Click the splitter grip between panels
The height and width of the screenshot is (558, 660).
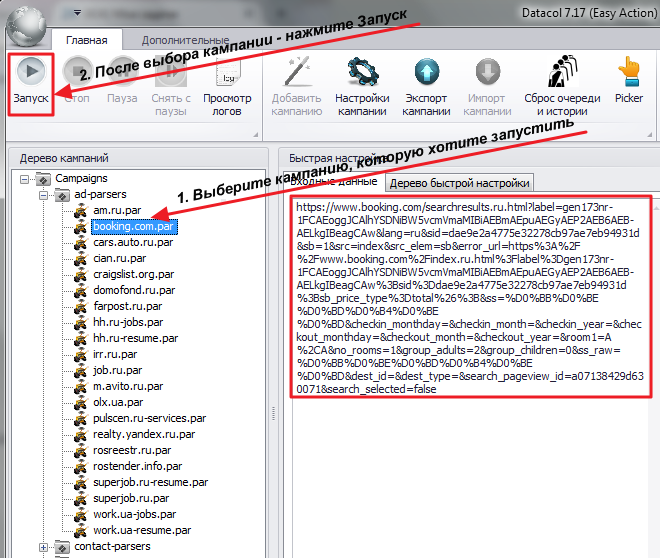[274, 414]
